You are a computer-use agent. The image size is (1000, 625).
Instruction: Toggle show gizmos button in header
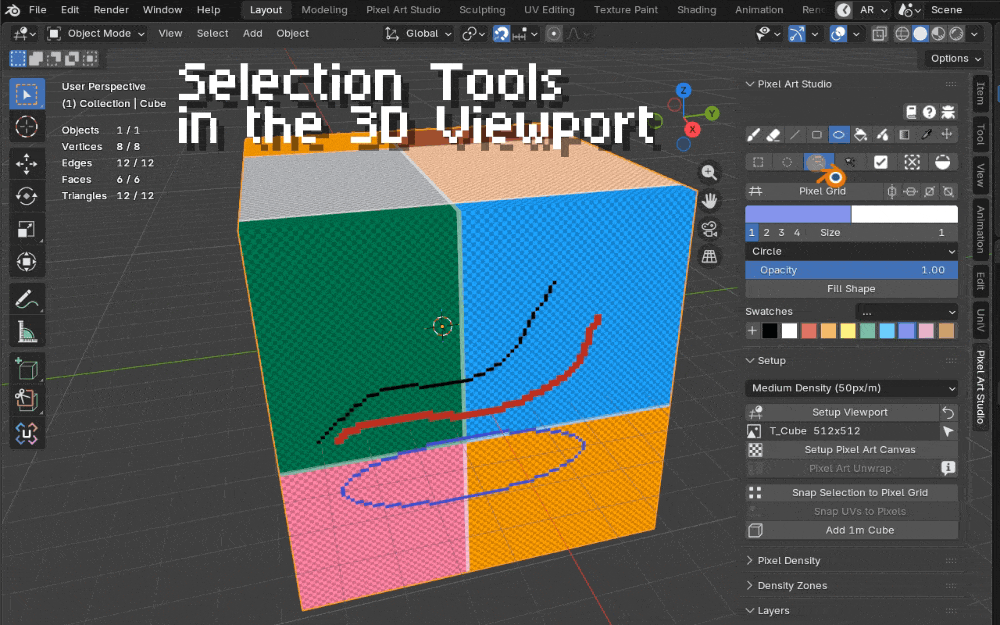(797, 33)
